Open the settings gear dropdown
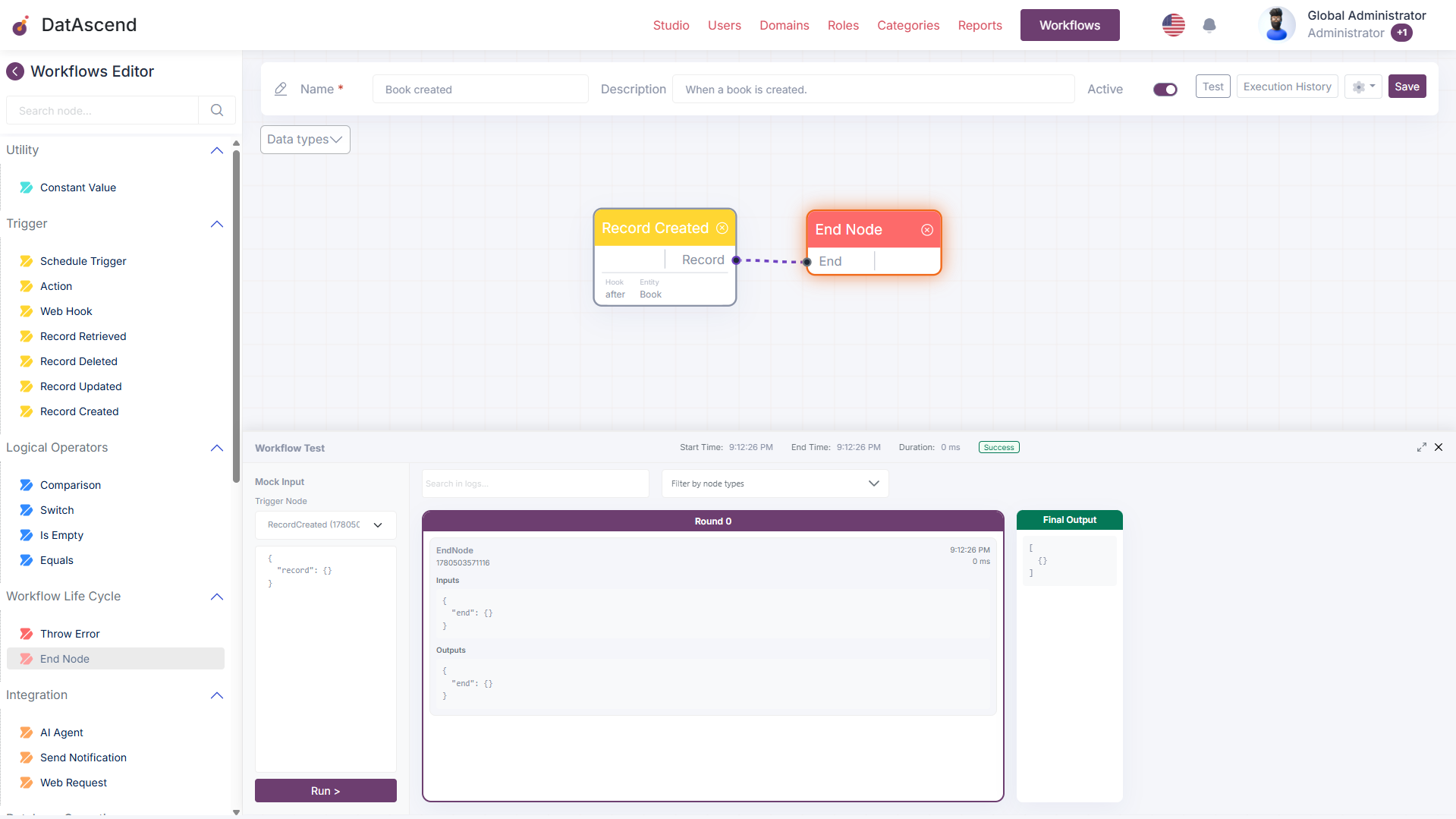 1363,87
